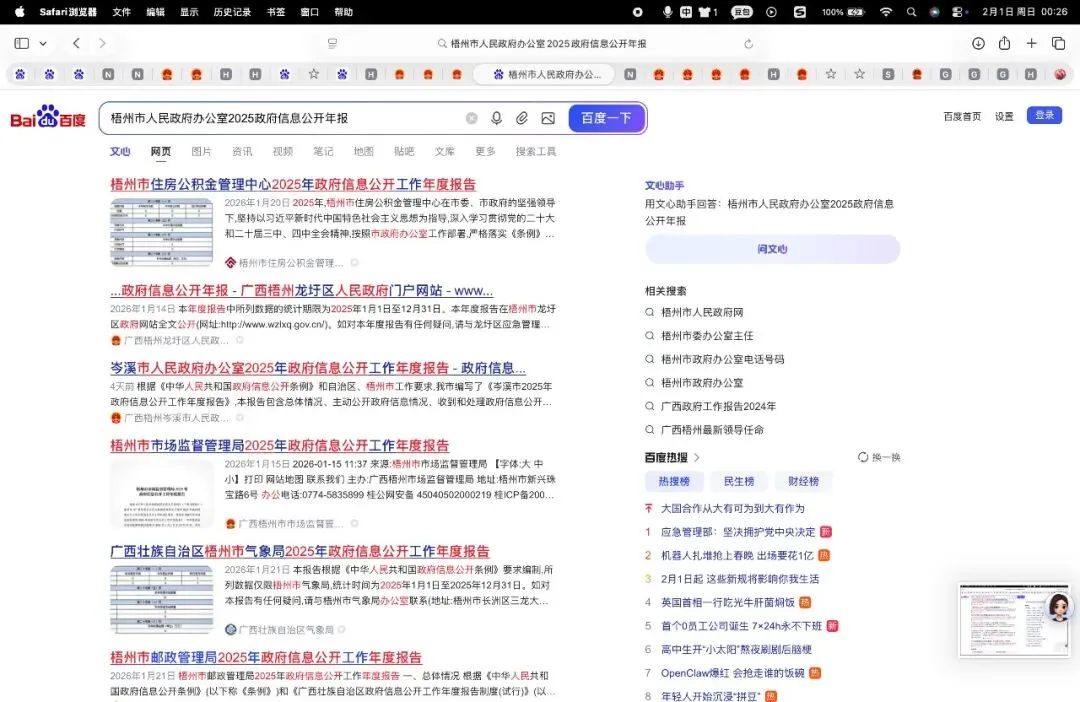Screen dimensions: 1080x702
Task: Switch to the 图片 tab
Action: tap(201, 152)
